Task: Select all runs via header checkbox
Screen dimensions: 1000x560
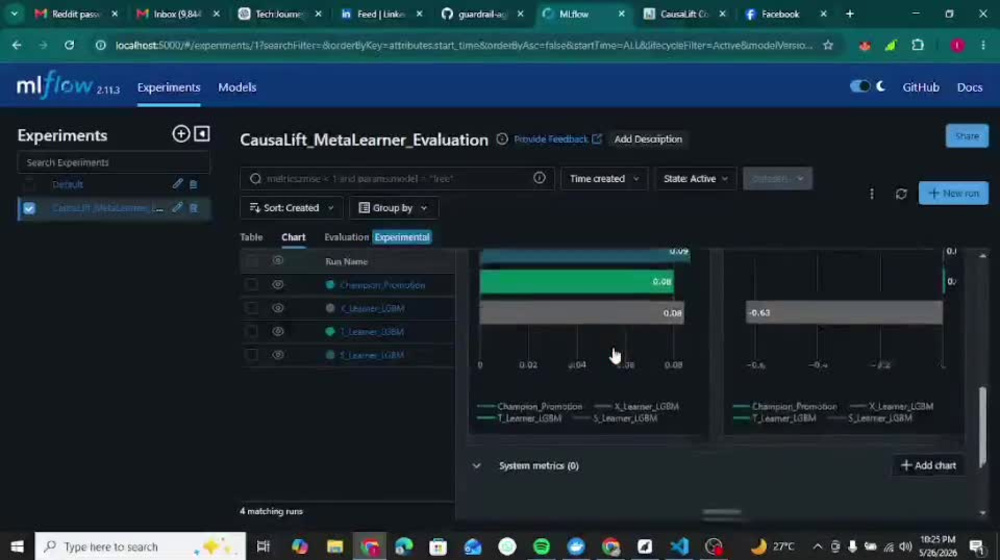Action: [252, 261]
